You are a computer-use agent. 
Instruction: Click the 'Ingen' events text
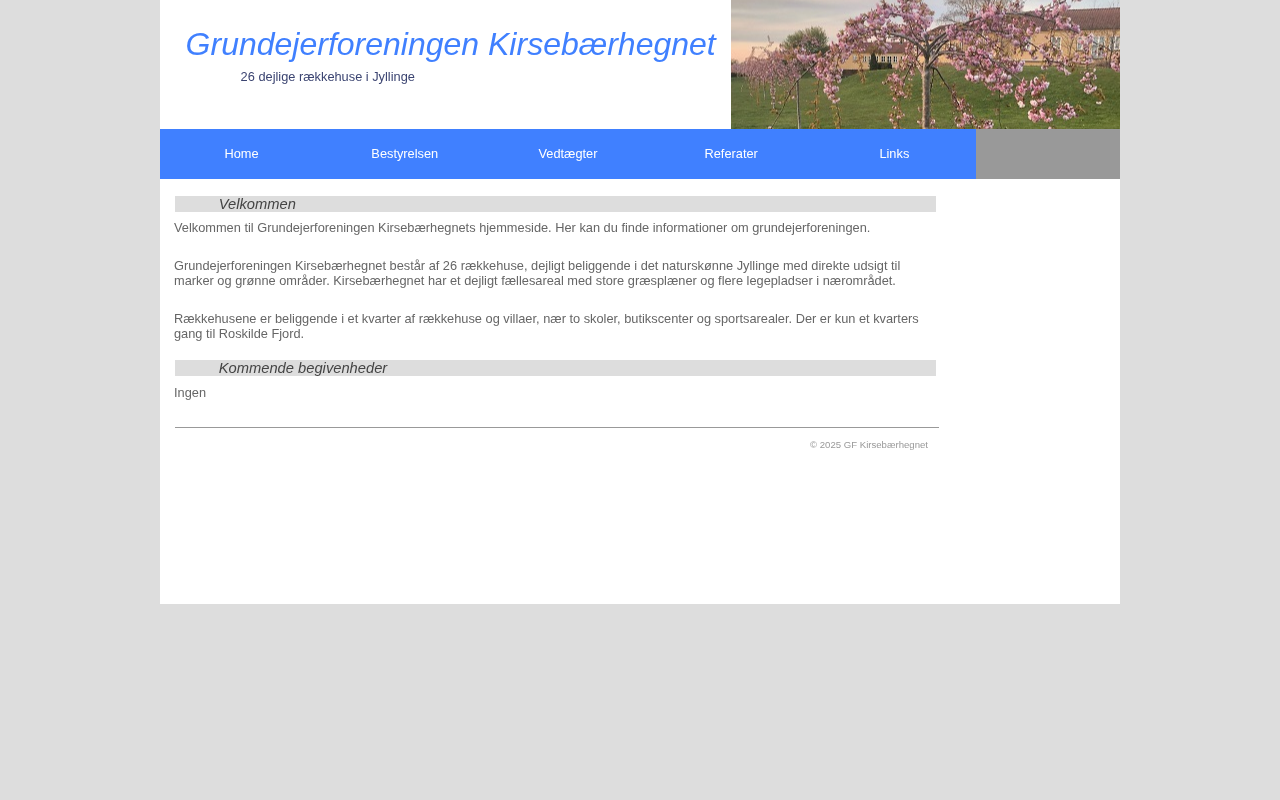click(190, 393)
